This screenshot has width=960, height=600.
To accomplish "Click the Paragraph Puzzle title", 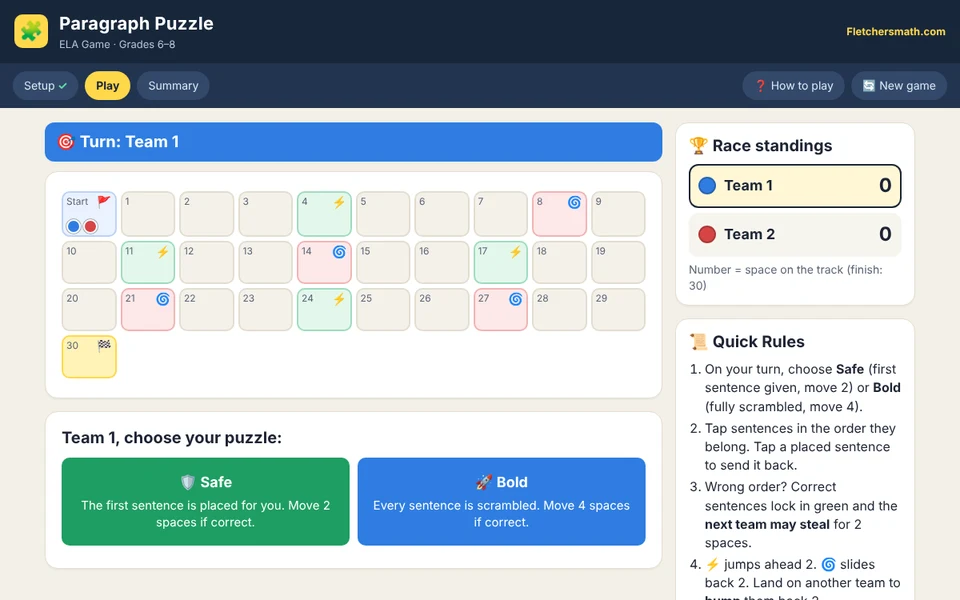I will [136, 23].
